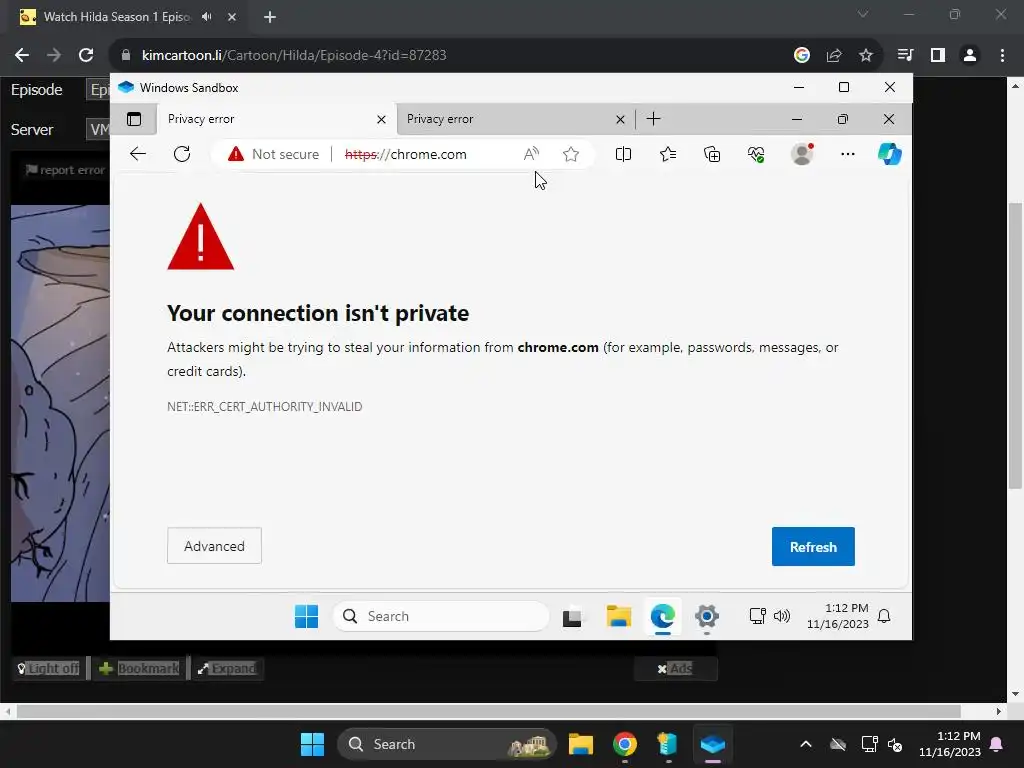Open File Explorer in host taskbar
This screenshot has width=1024, height=768.
click(581, 744)
